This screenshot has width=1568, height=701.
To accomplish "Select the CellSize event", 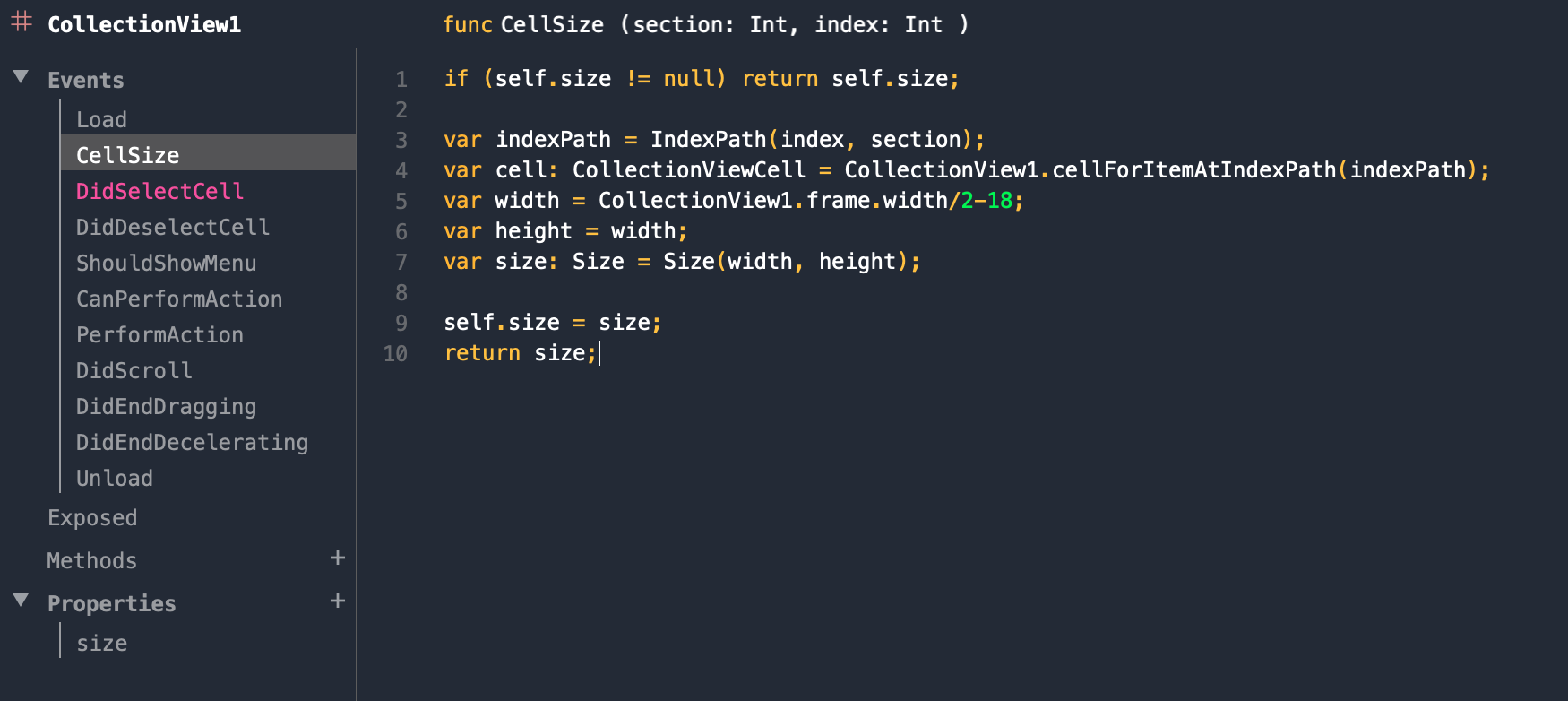I will pos(209,153).
